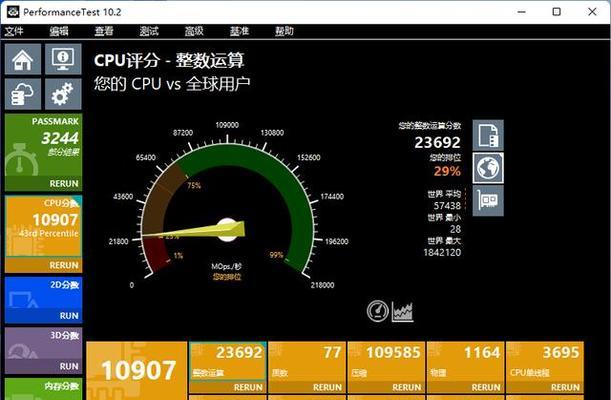The width and height of the screenshot is (611, 400).
Task: Open the 测试 menu
Action: (x=149, y=31)
